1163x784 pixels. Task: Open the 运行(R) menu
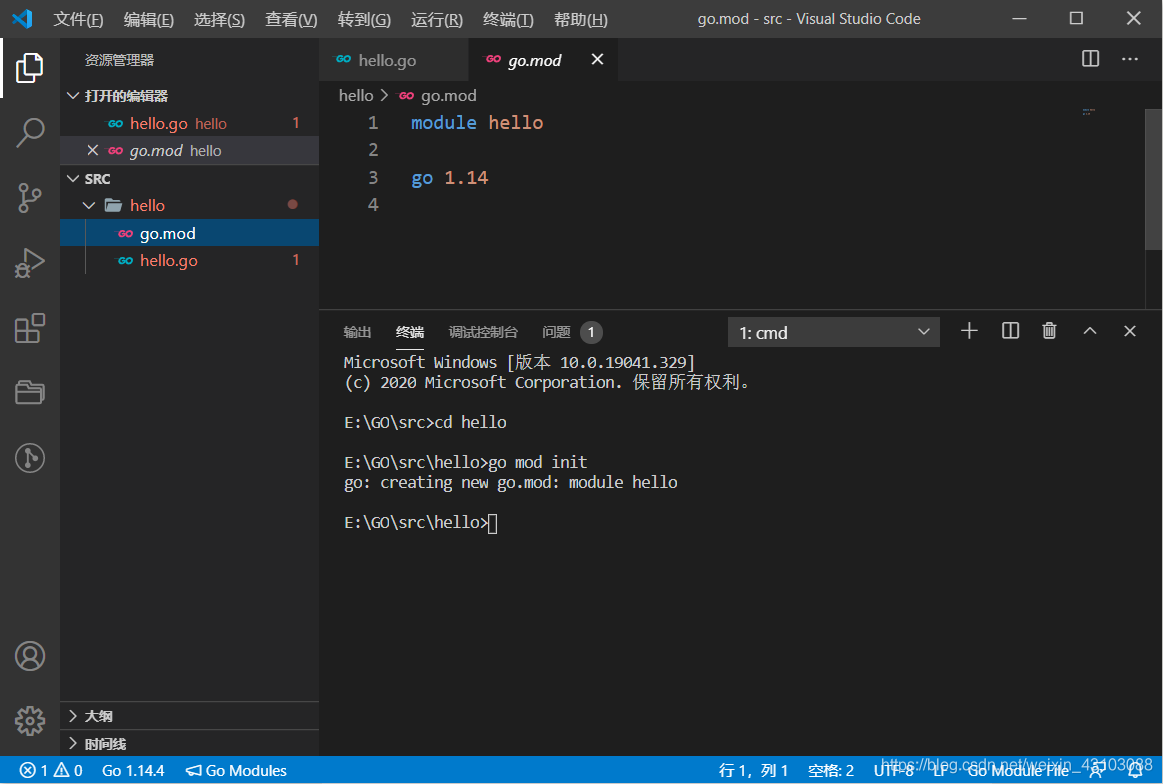click(x=437, y=19)
